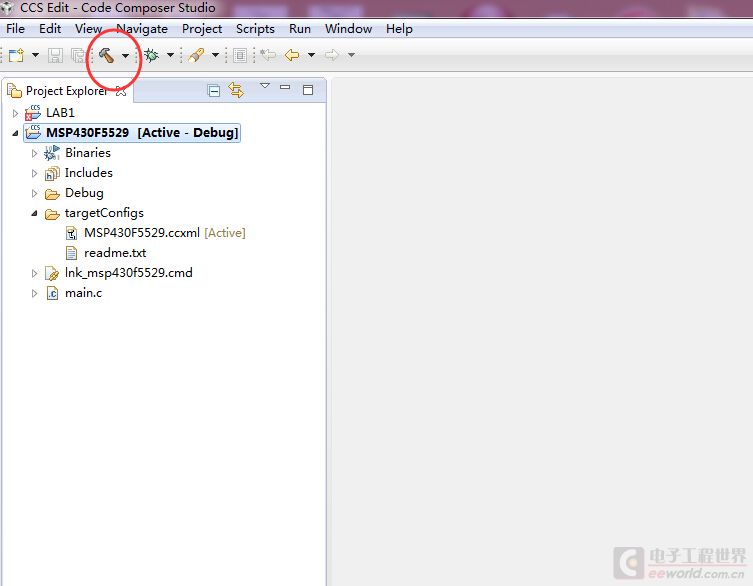Click the targetConfigs folder icon

click(x=52, y=214)
